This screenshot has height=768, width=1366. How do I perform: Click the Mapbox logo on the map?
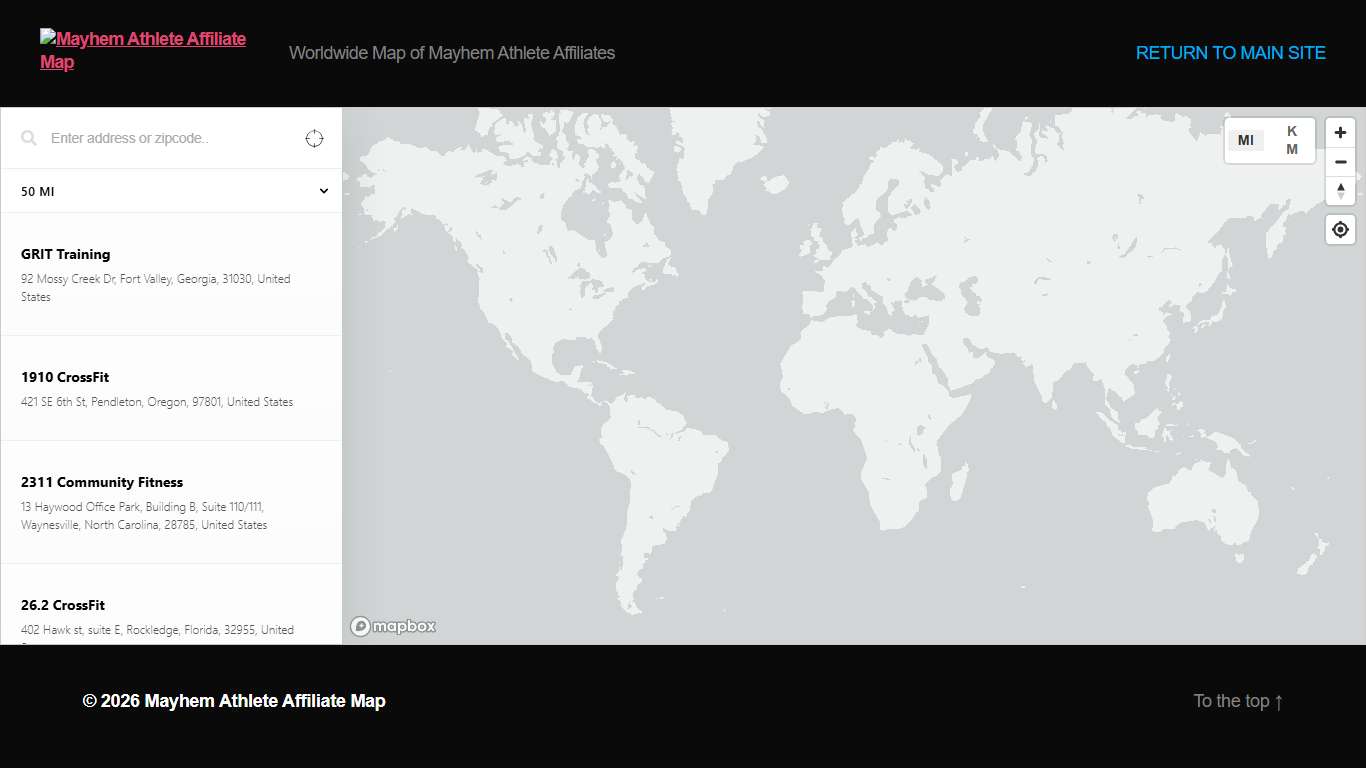pos(393,626)
